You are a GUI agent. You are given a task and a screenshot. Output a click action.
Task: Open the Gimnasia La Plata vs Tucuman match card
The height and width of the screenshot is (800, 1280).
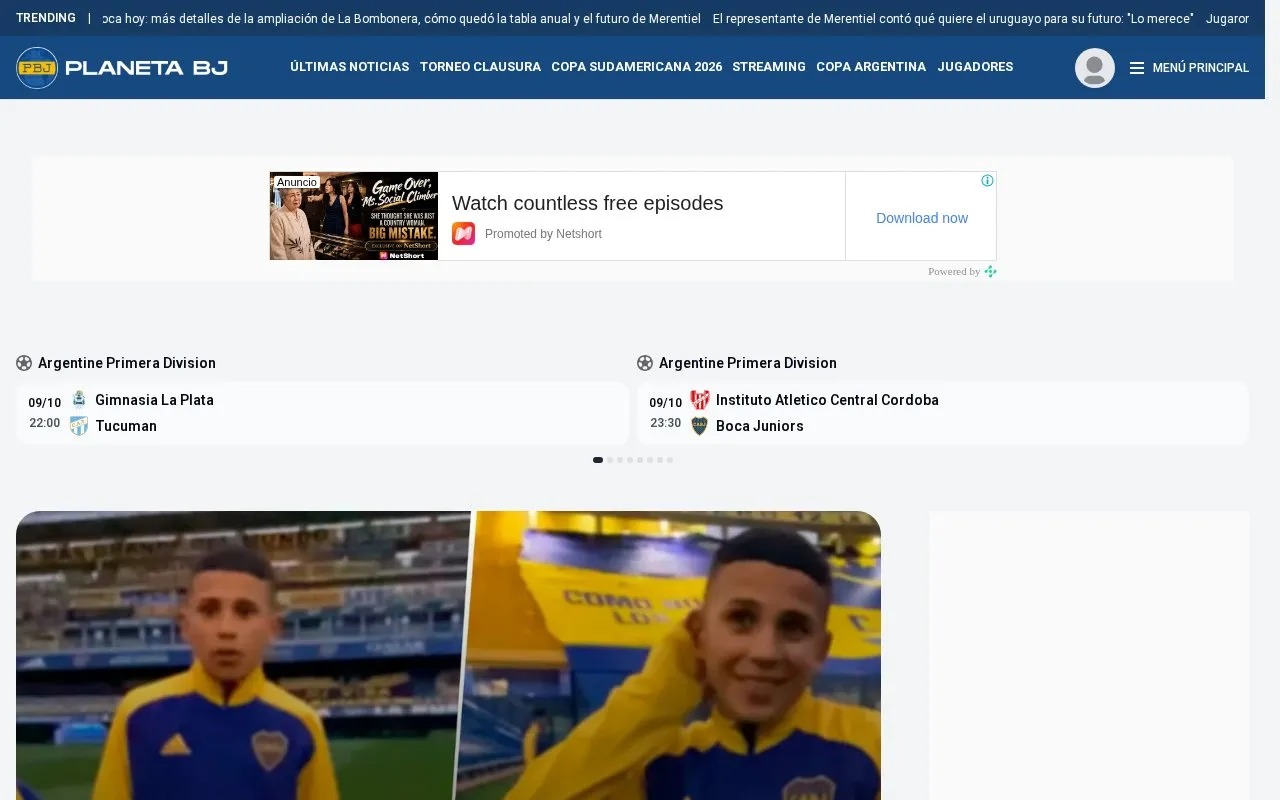pos(322,413)
